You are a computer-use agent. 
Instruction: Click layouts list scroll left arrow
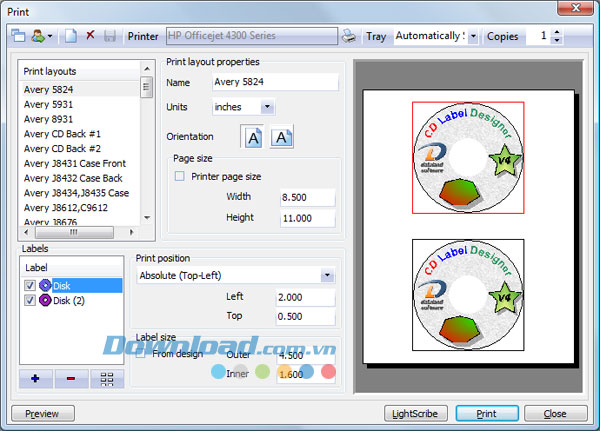click(x=26, y=232)
